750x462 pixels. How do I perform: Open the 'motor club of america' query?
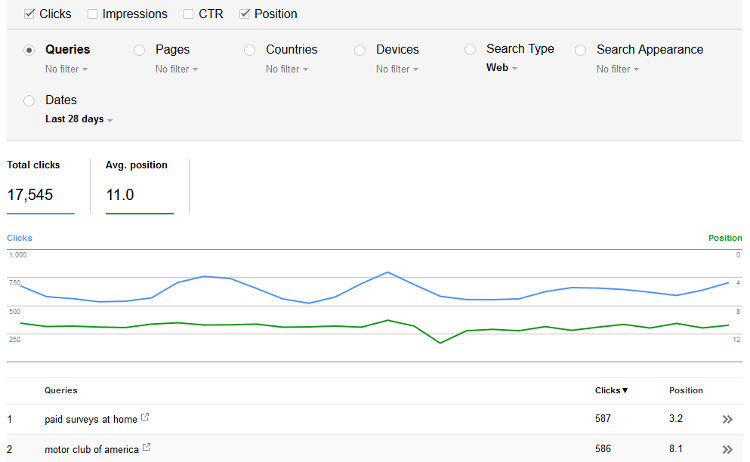91,450
